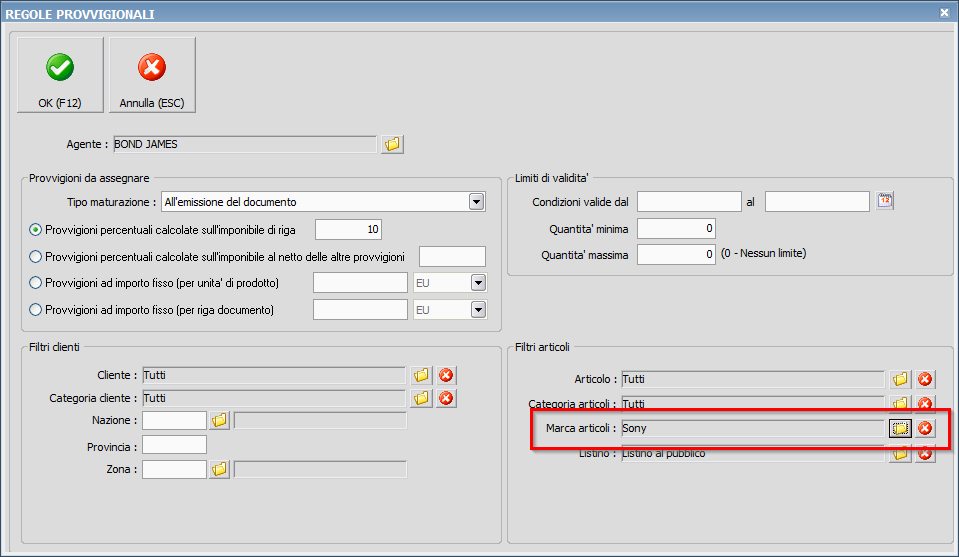Image resolution: width=959 pixels, height=557 pixels.
Task: Open the Articolo lookup folder icon
Action: coord(900,379)
